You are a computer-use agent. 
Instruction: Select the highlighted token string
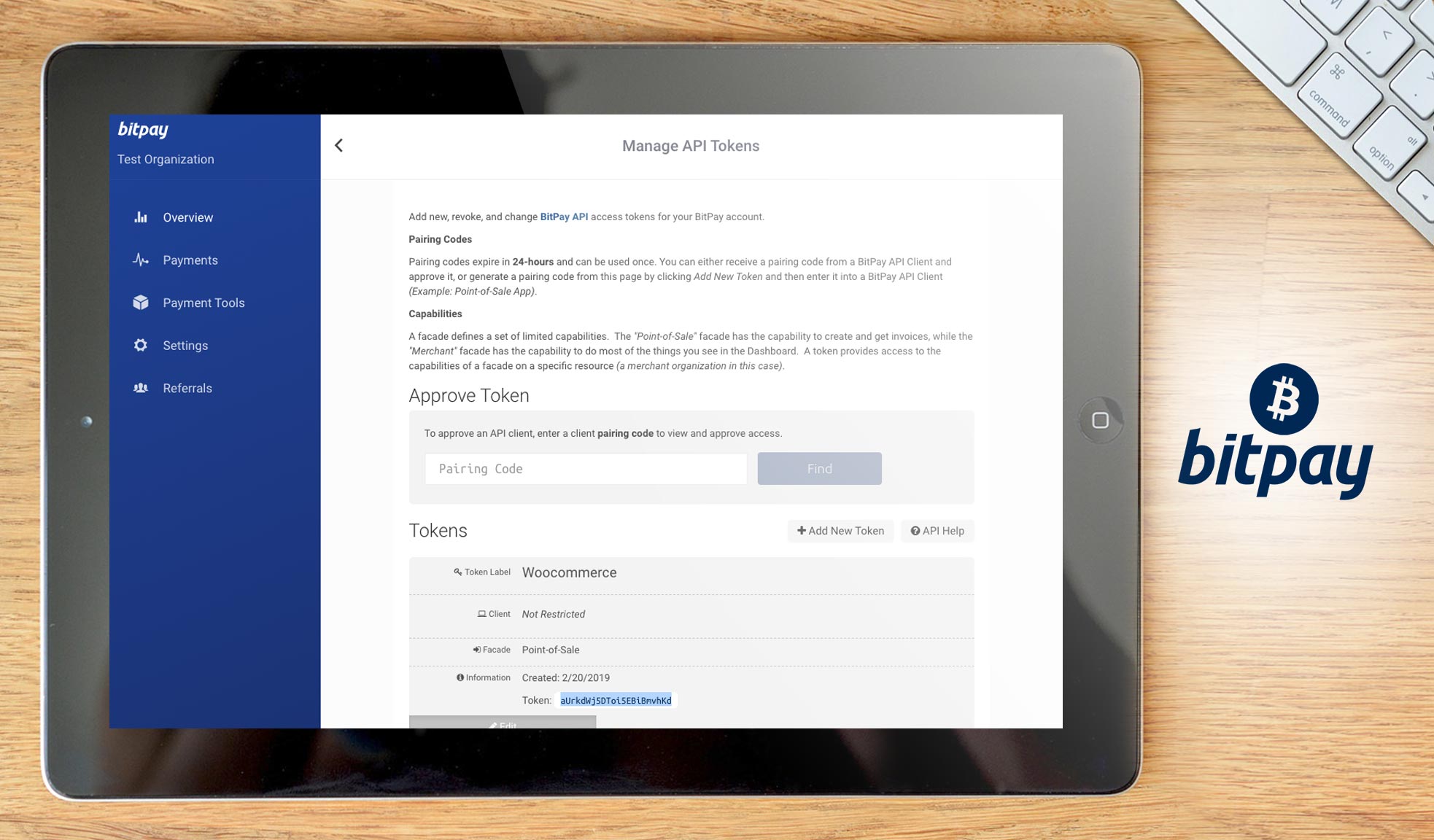click(616, 701)
